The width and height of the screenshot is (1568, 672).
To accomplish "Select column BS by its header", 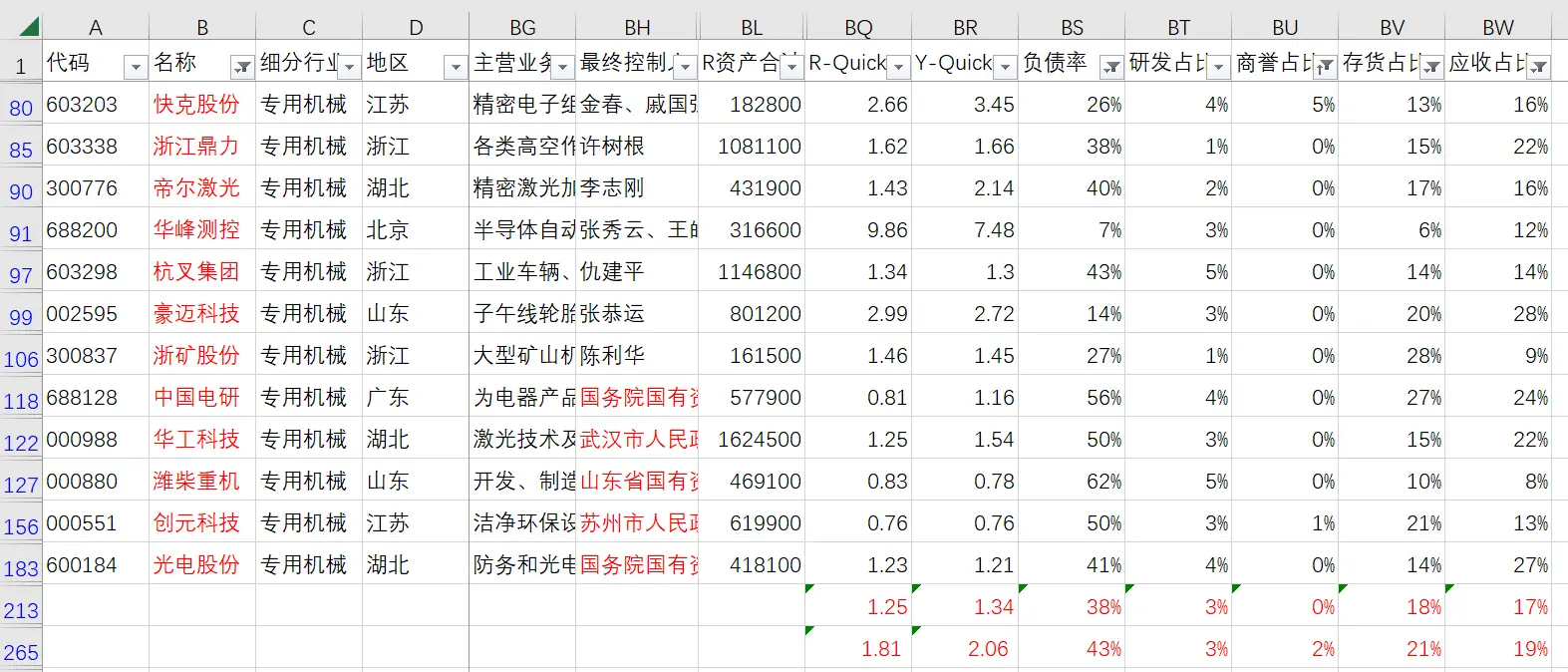I will [1072, 28].
